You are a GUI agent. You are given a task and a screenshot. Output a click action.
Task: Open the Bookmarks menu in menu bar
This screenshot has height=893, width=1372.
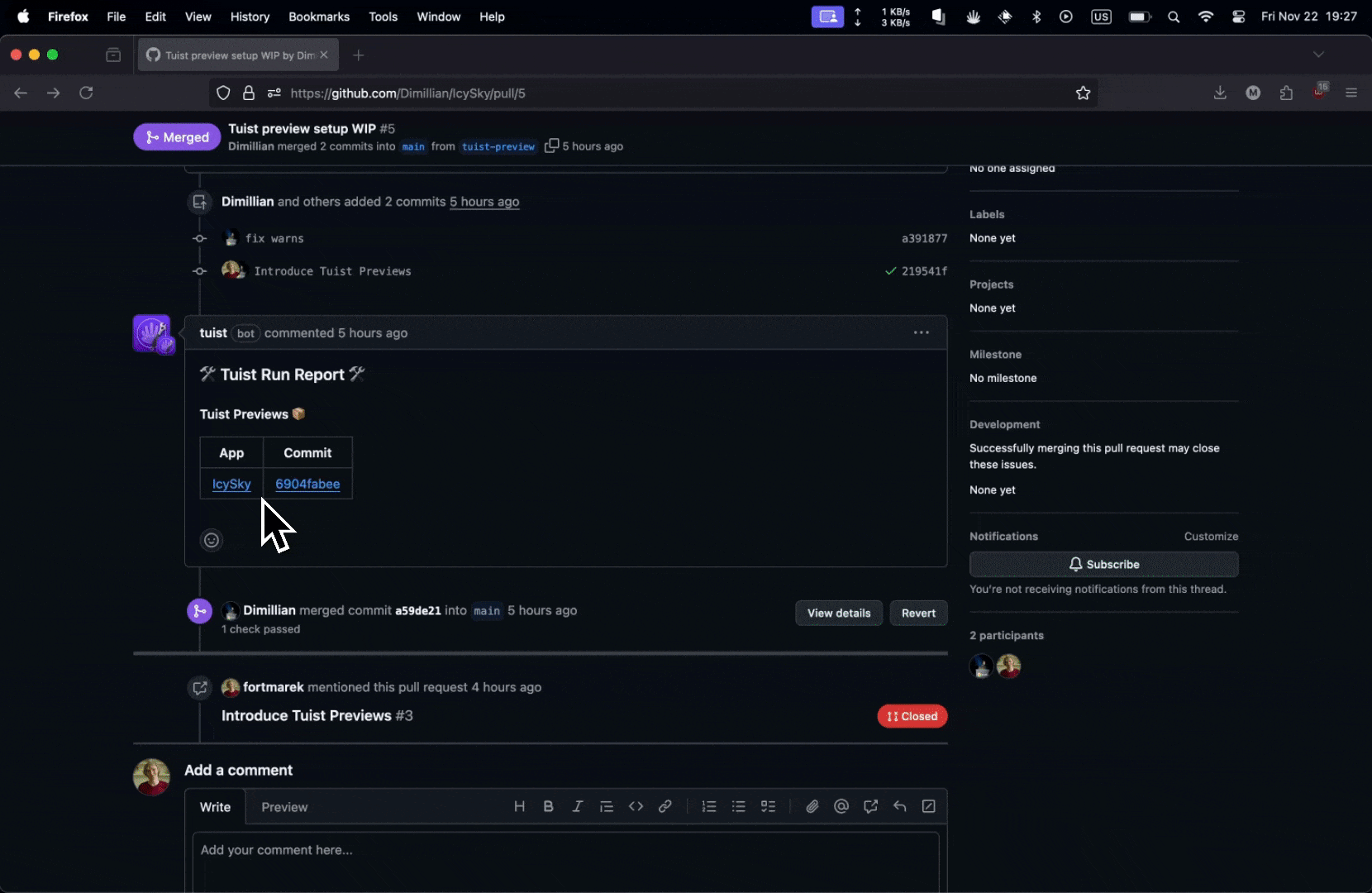pyautogui.click(x=318, y=17)
